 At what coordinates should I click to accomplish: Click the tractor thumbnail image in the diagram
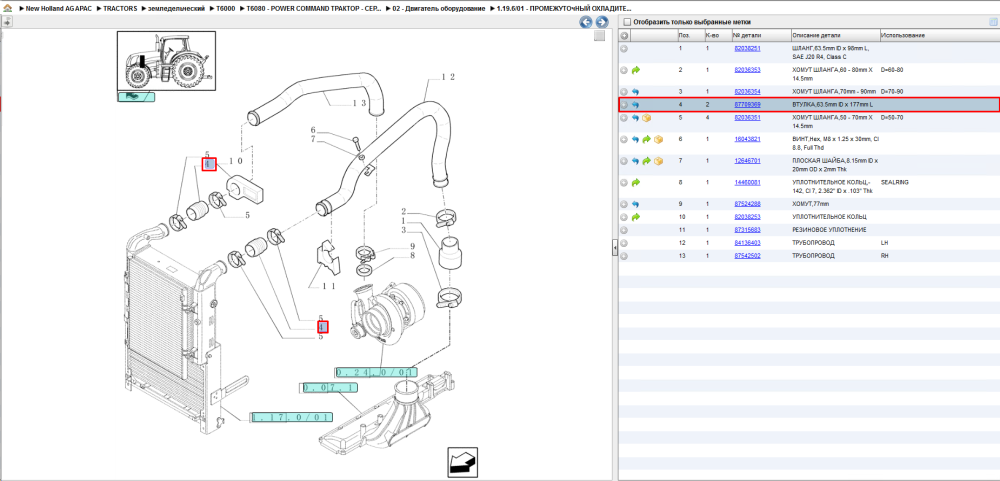[166, 61]
